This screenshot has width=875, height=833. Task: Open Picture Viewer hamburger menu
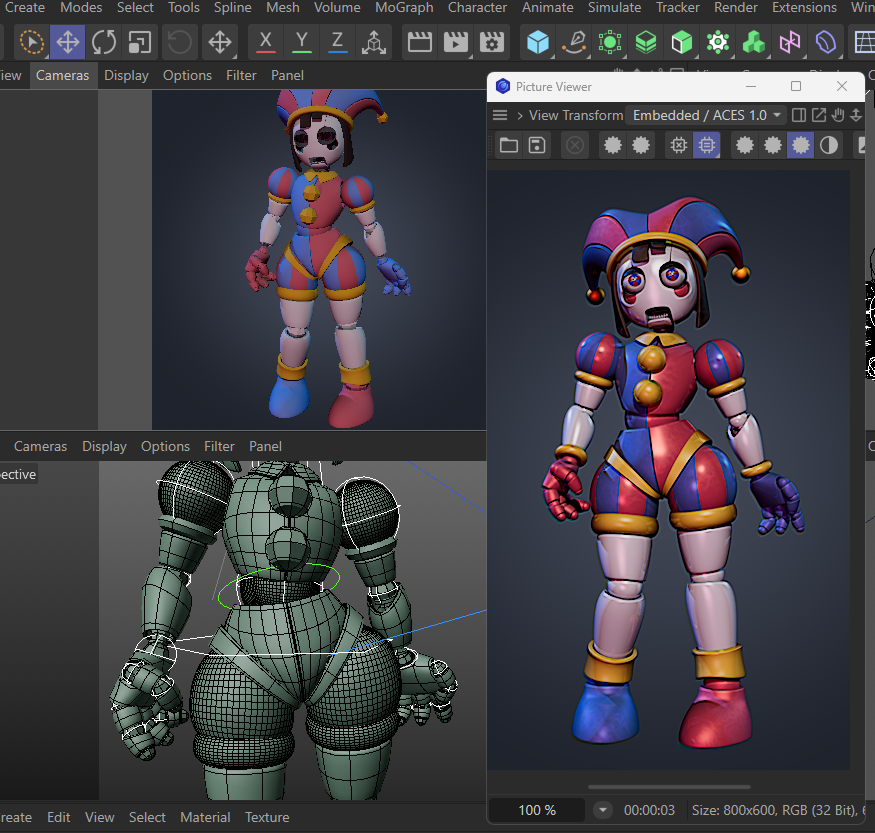(x=500, y=115)
